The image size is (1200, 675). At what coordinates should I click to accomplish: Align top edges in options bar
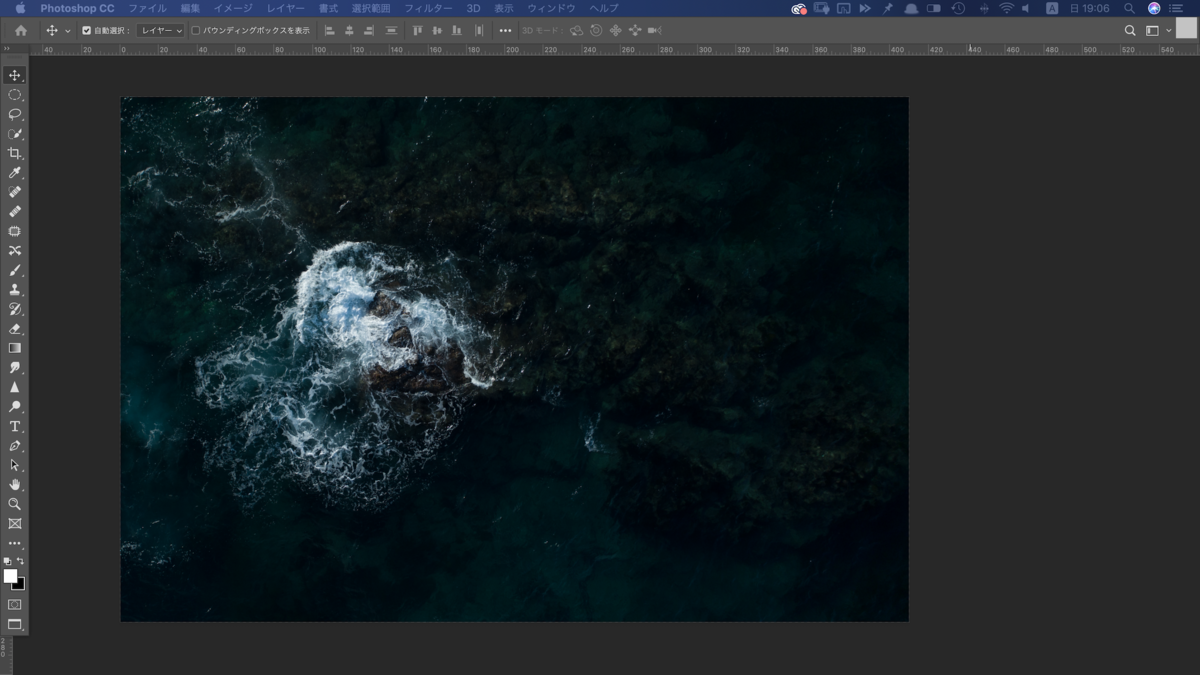(x=418, y=31)
